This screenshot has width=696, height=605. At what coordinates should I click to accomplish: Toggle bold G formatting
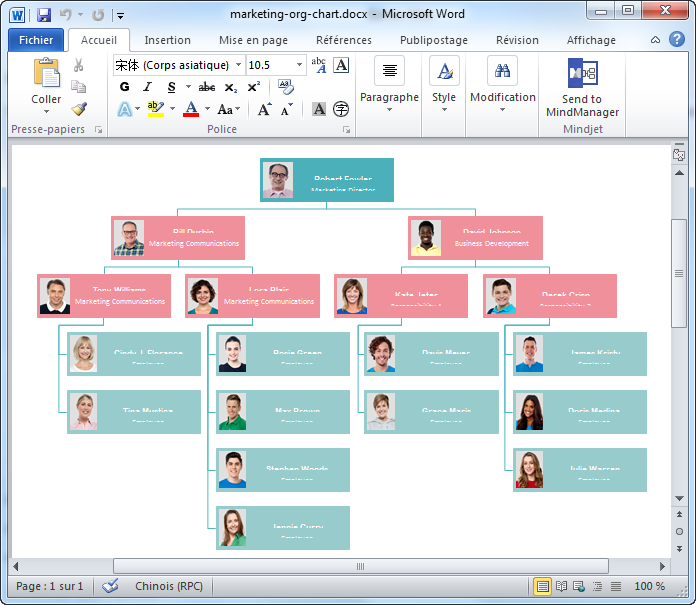125,87
